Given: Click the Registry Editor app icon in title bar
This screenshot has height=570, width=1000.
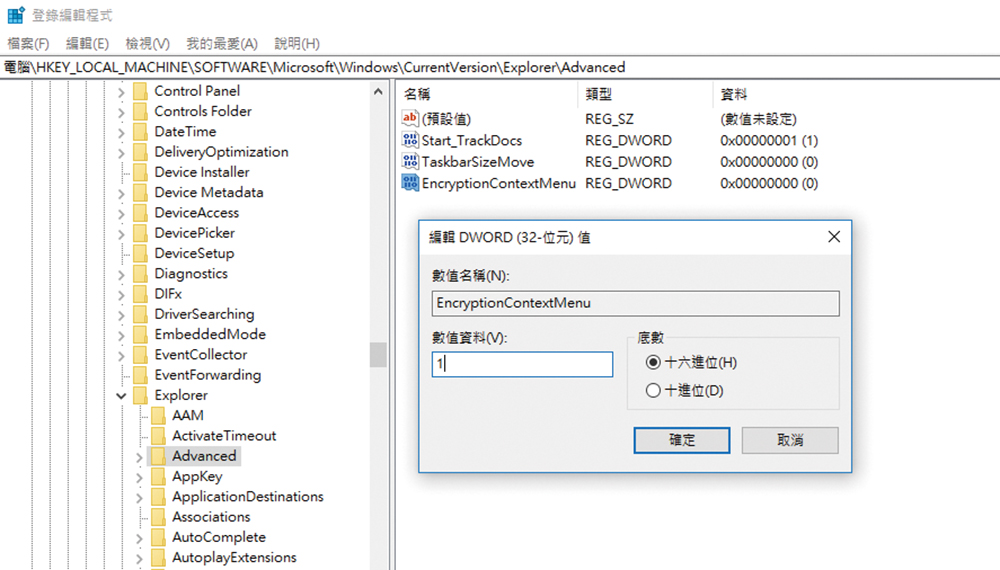Looking at the screenshot, I should pyautogui.click(x=16, y=15).
